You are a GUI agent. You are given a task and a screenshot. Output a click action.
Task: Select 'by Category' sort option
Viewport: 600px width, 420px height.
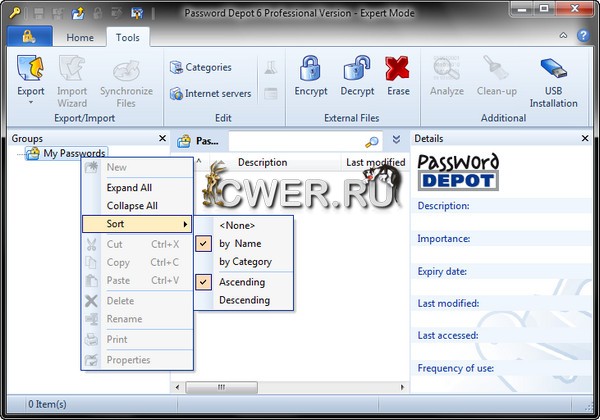click(x=244, y=262)
